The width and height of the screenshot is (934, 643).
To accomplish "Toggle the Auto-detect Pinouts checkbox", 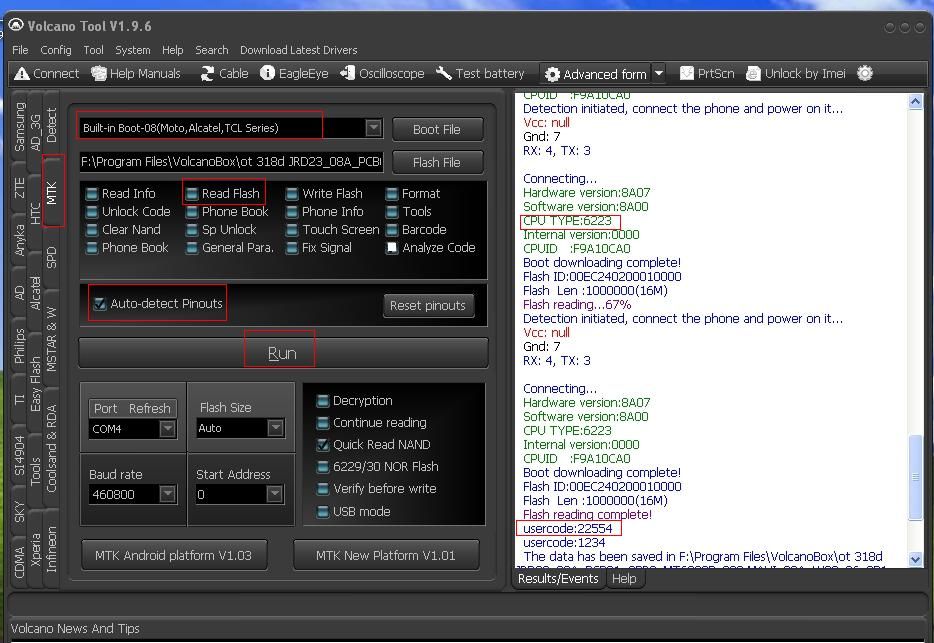I will (99, 304).
